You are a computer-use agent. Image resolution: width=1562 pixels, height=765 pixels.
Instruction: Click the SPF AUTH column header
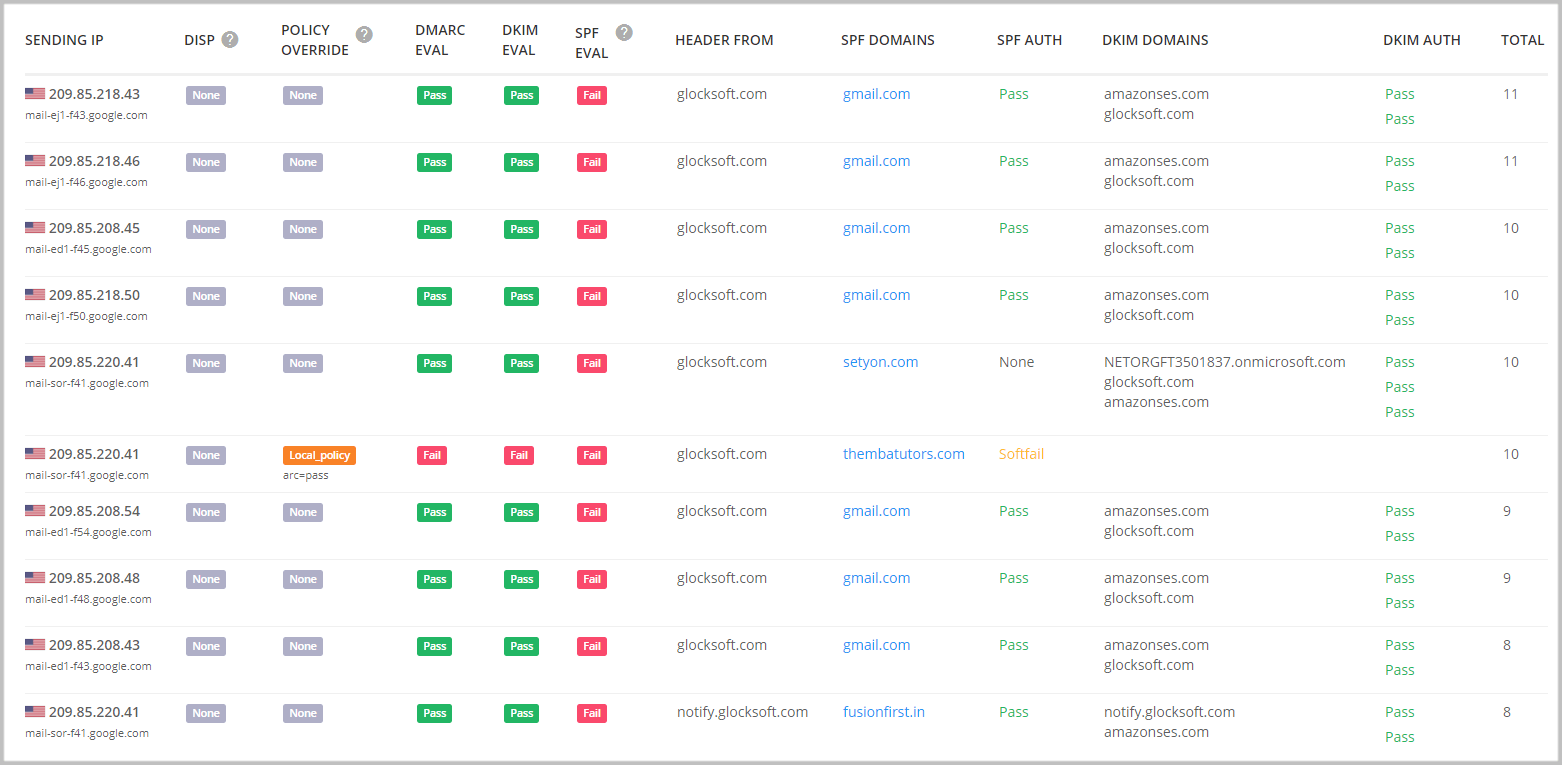[x=1029, y=40]
